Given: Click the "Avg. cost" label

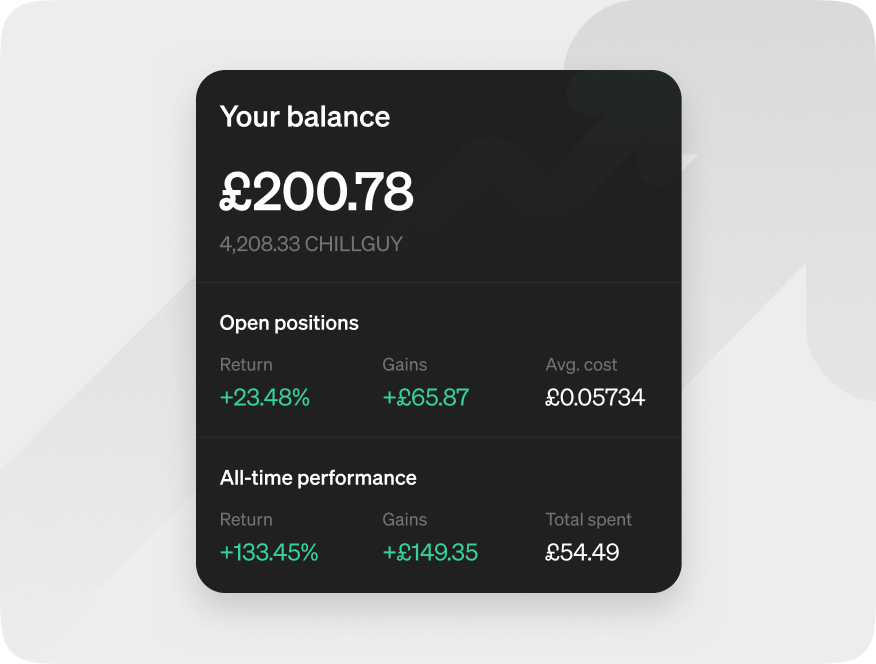Looking at the screenshot, I should 582,365.
